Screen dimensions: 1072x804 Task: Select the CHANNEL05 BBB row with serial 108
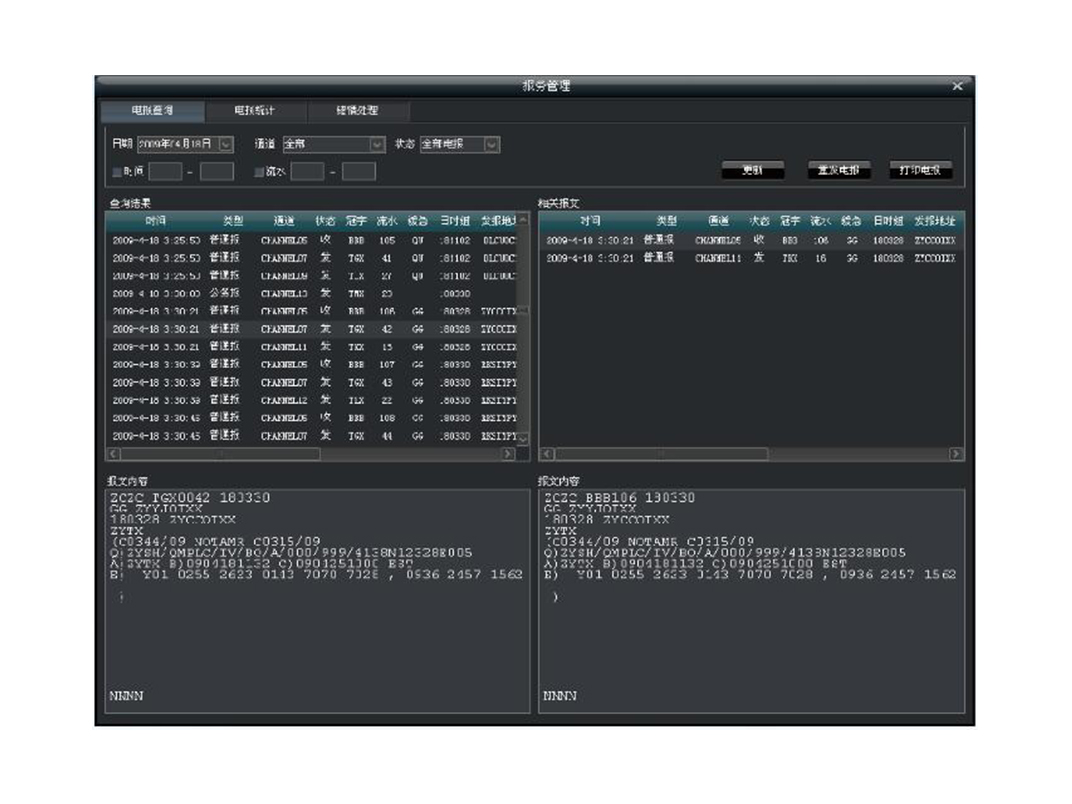coord(312,418)
